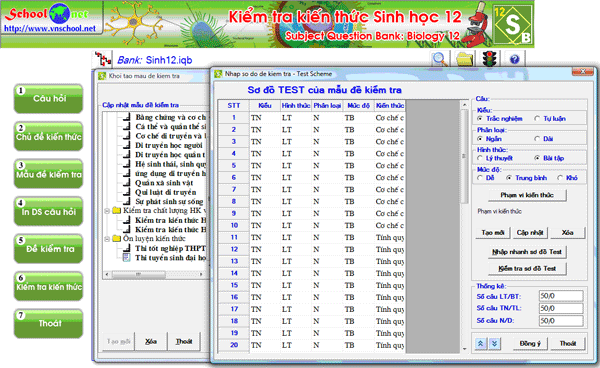600x368 pixels.
Task: Select Ngắn radio button
Action: tap(480, 138)
